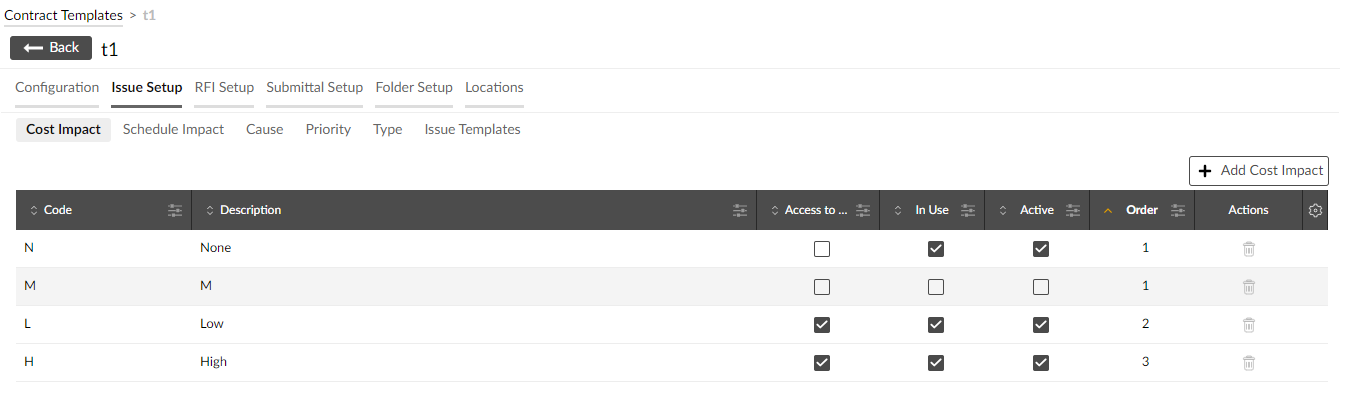The image size is (1346, 400).
Task: Sort by Description column arrows
Action: 210,210
